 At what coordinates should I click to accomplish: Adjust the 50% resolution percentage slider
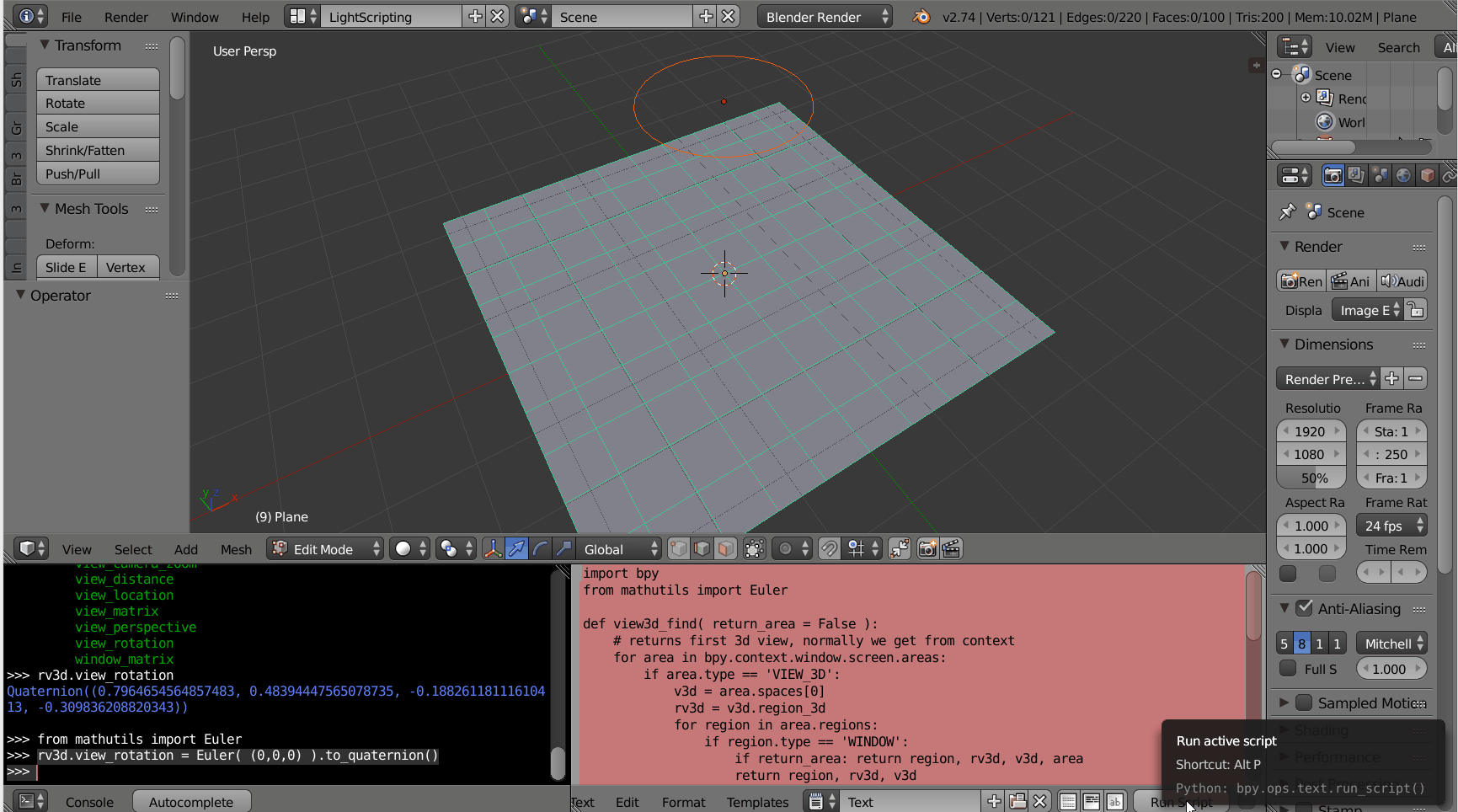click(x=1311, y=478)
